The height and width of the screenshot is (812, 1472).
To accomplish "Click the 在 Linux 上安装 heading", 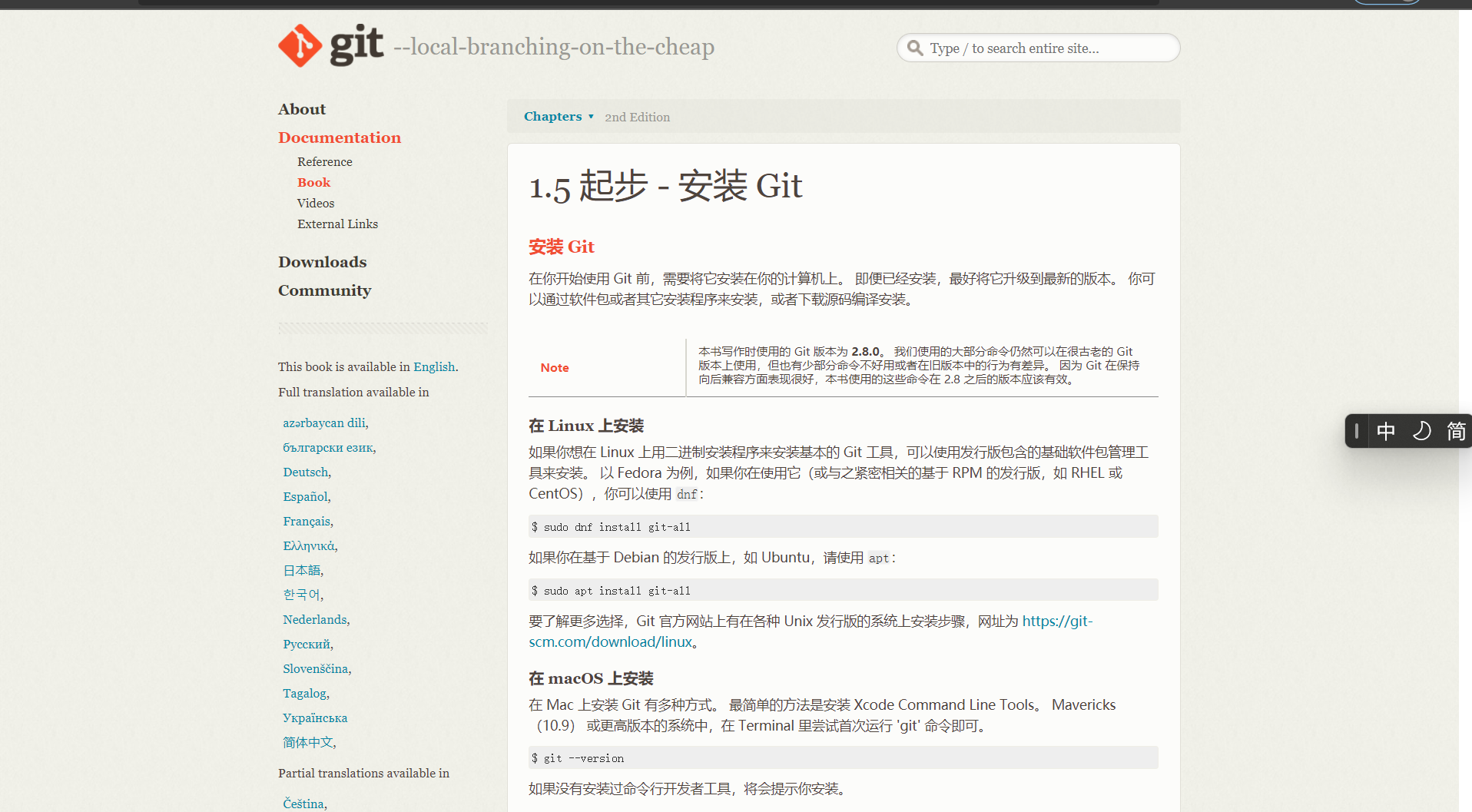I will click(586, 426).
